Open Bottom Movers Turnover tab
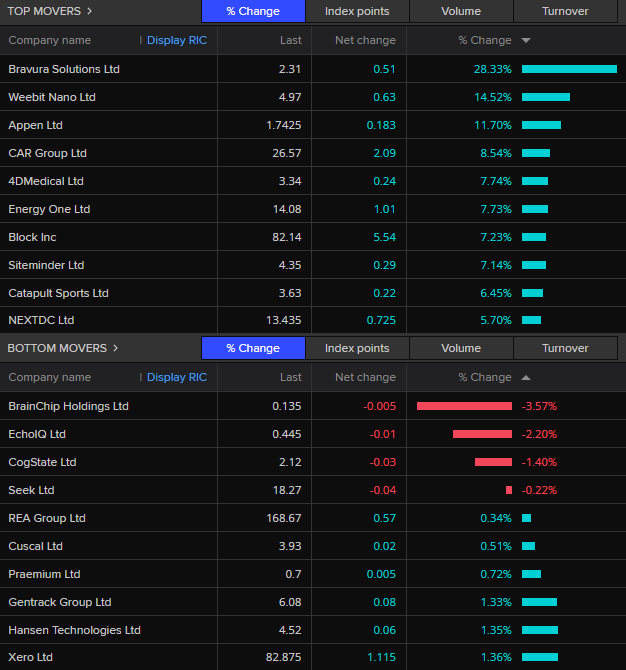626x670 pixels. click(x=565, y=348)
